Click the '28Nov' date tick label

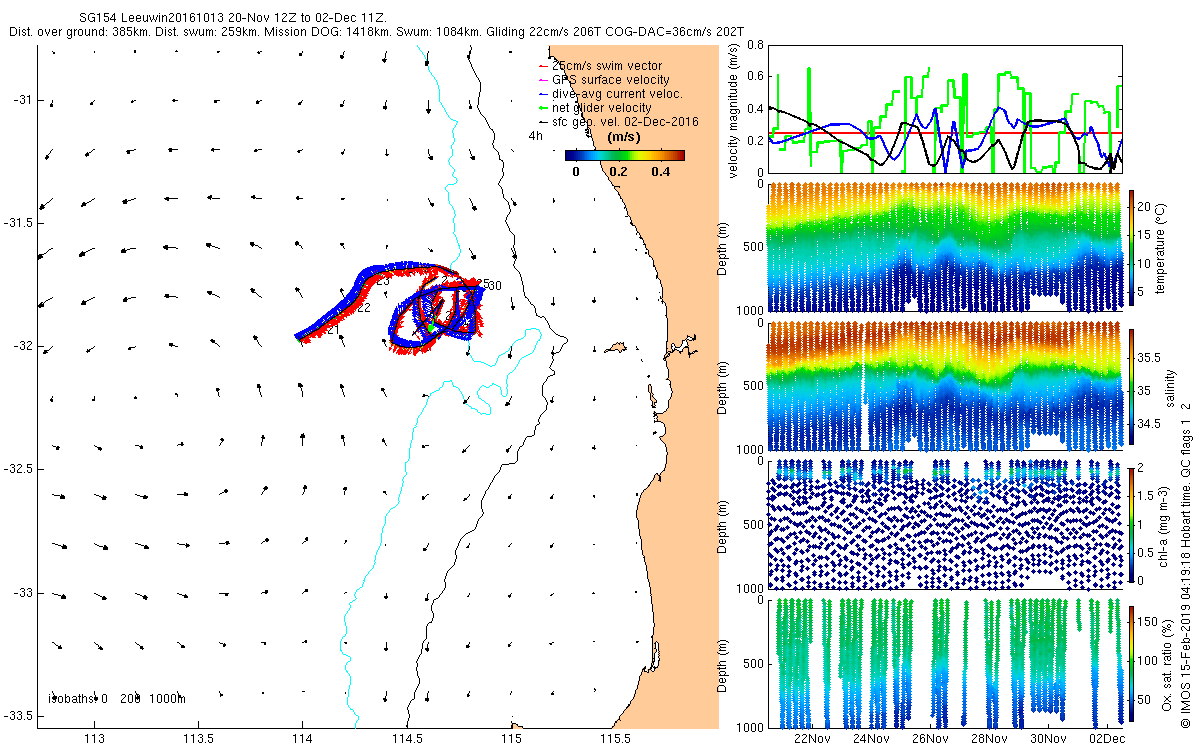989,739
